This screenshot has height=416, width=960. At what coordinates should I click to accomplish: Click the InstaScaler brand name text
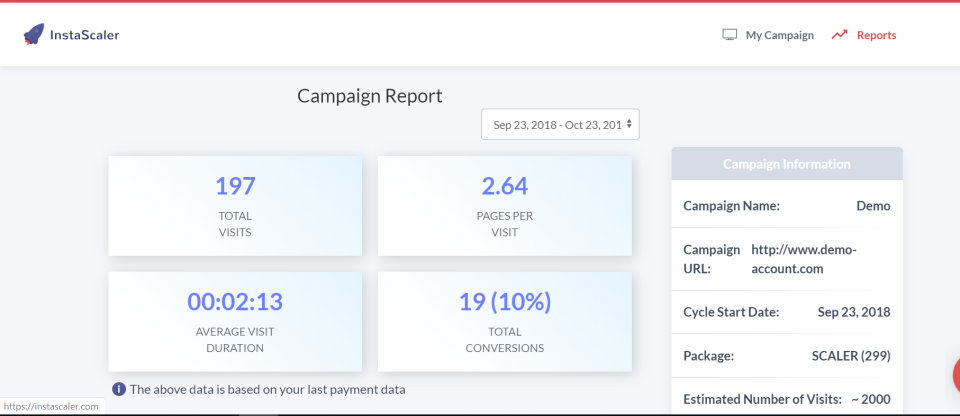[84, 35]
